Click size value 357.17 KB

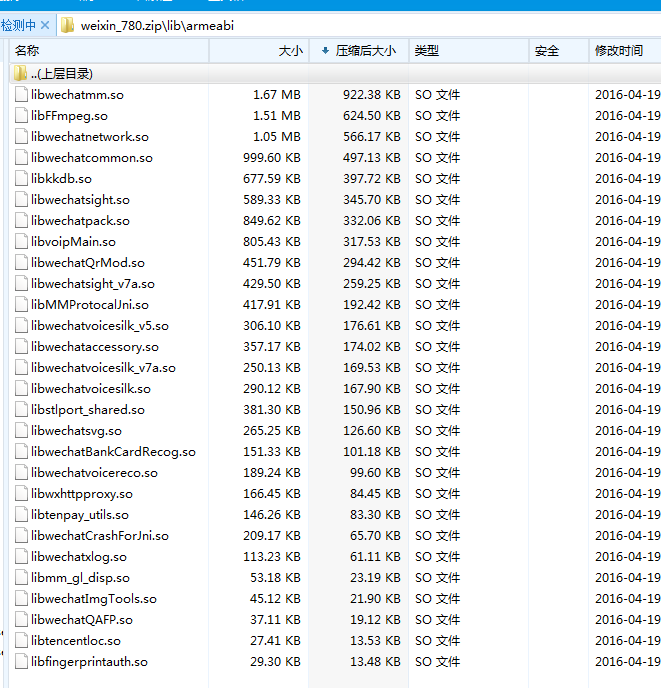click(272, 347)
